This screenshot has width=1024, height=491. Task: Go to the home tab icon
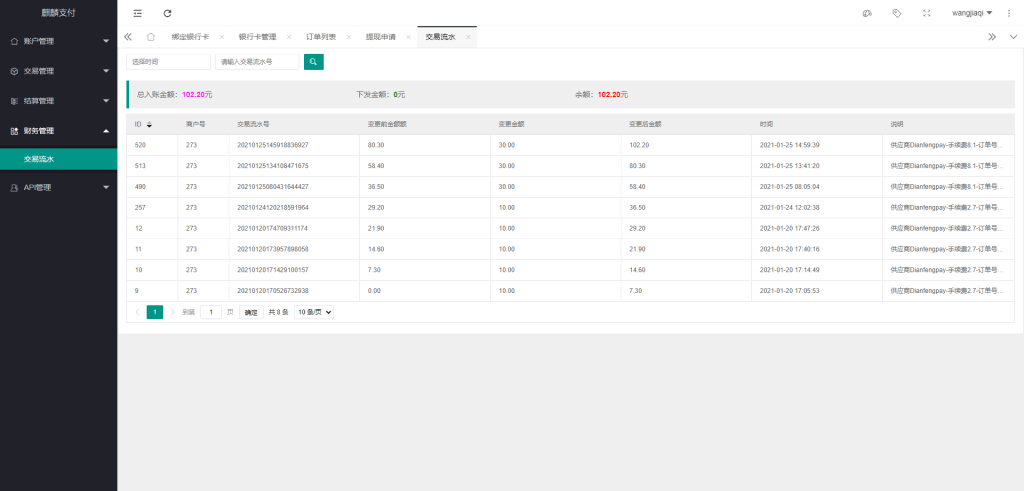pyautogui.click(x=150, y=37)
